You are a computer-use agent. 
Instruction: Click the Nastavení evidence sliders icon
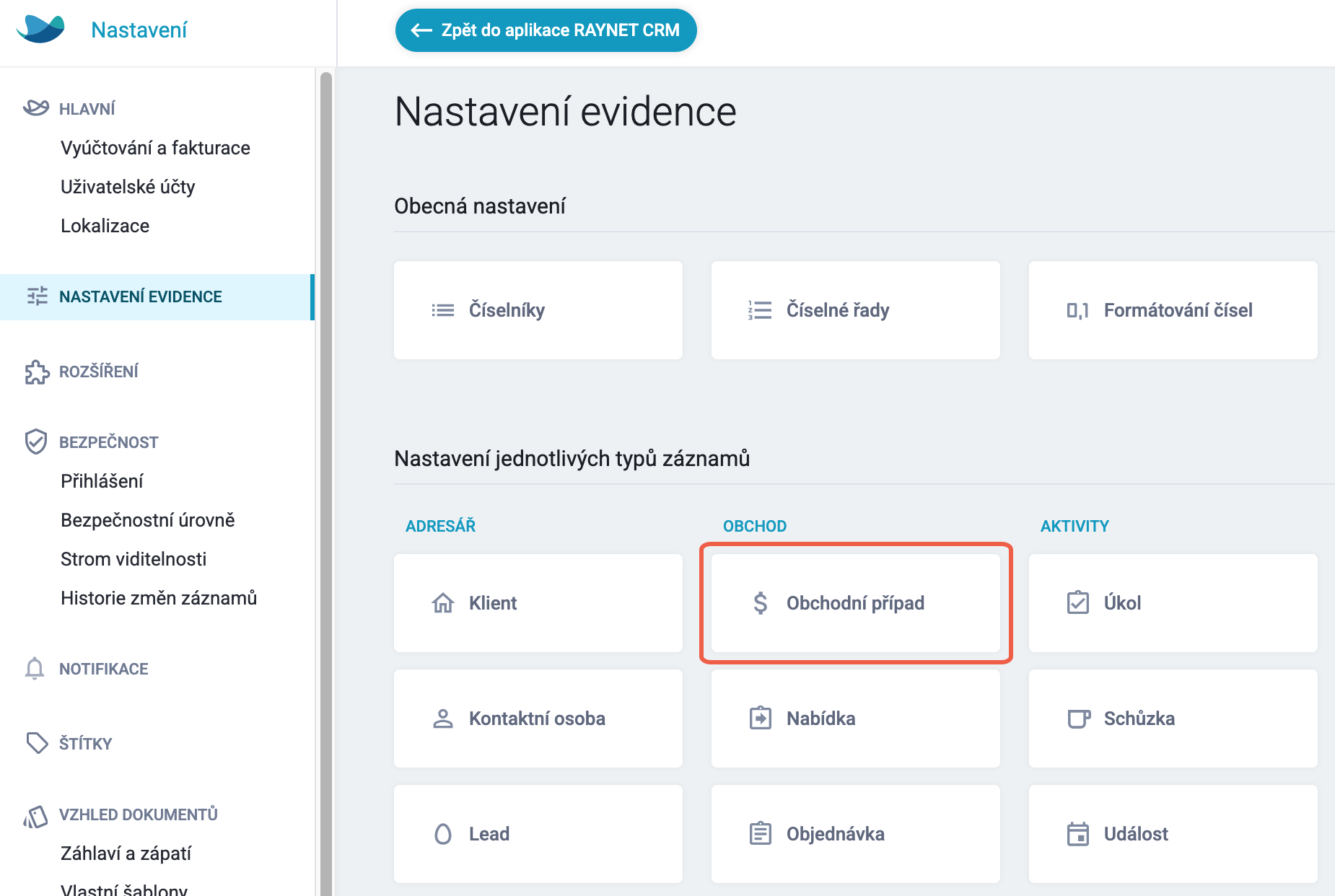click(37, 297)
